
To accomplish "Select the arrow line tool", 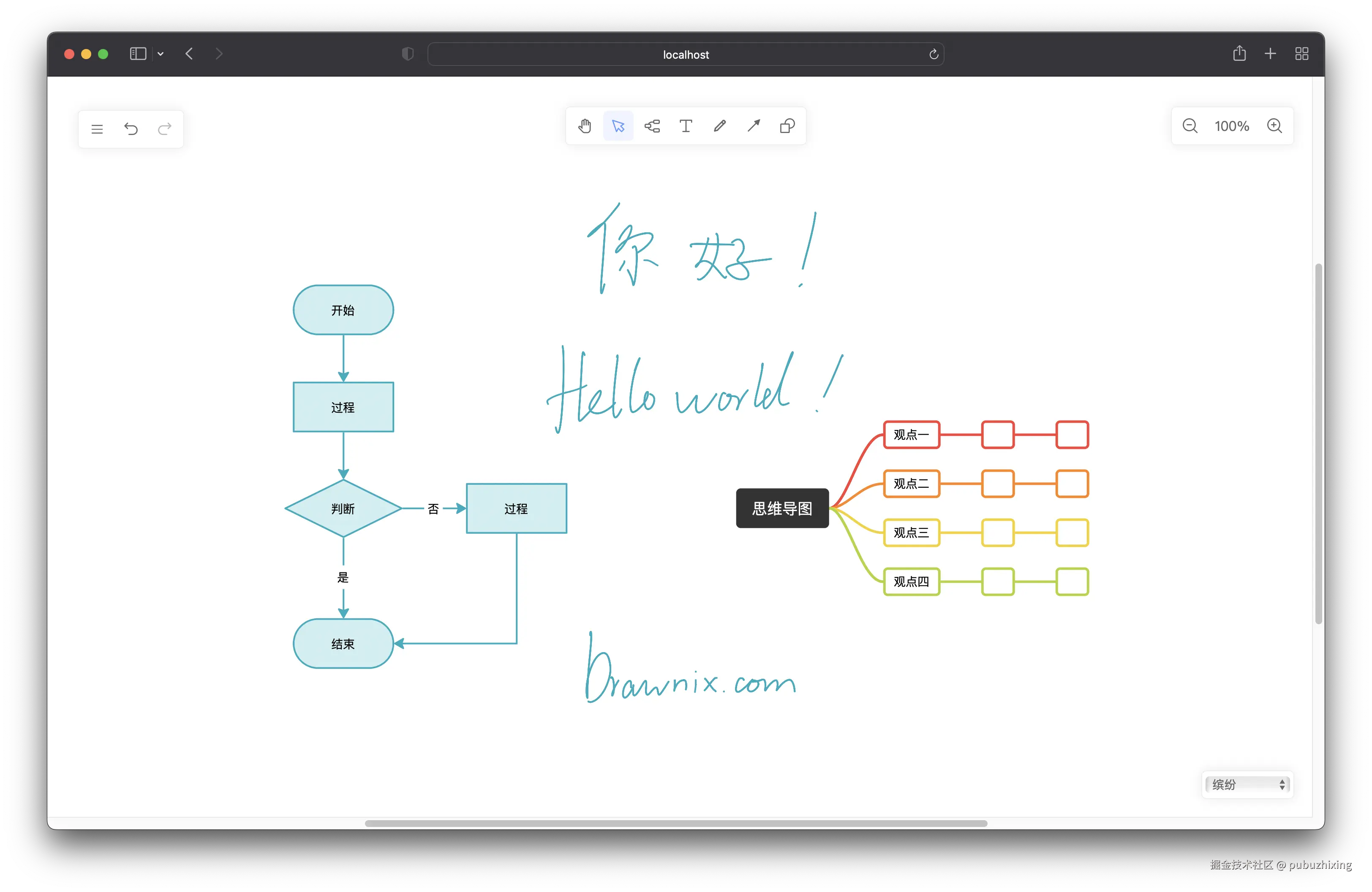I will [x=754, y=126].
